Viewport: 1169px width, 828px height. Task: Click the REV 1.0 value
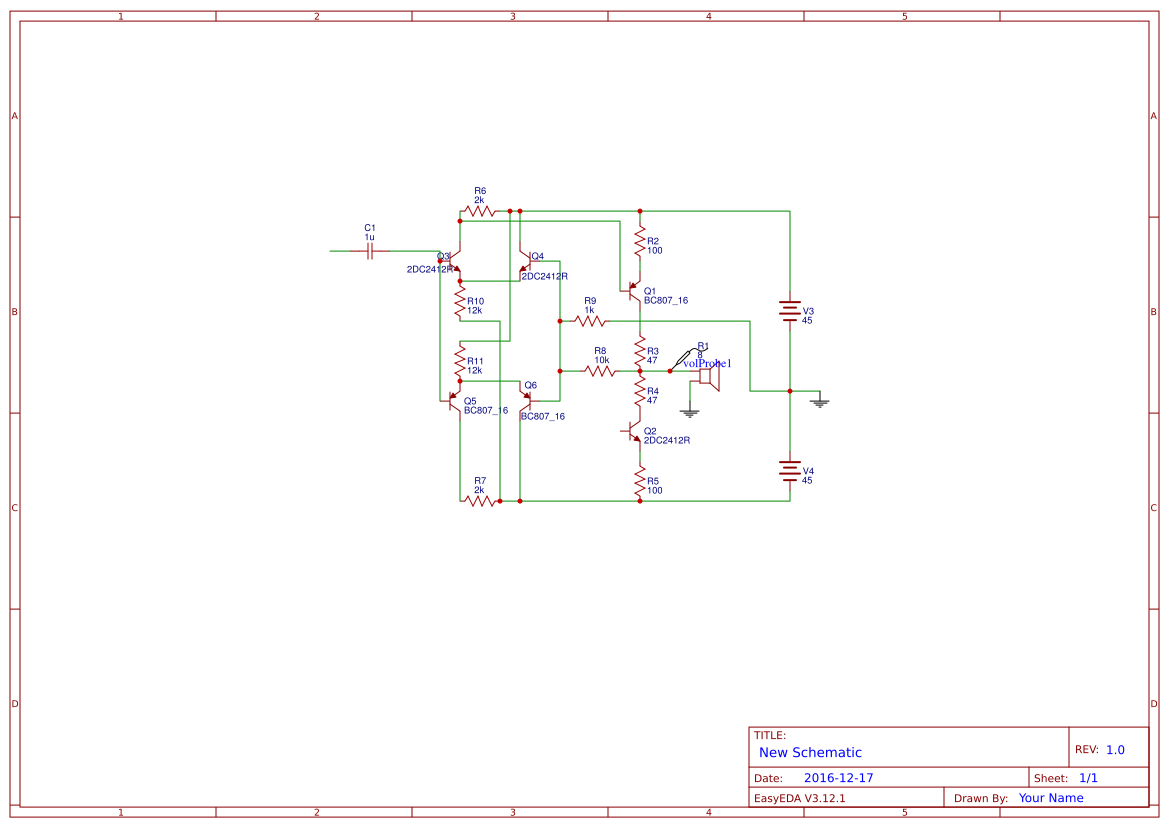click(1115, 750)
